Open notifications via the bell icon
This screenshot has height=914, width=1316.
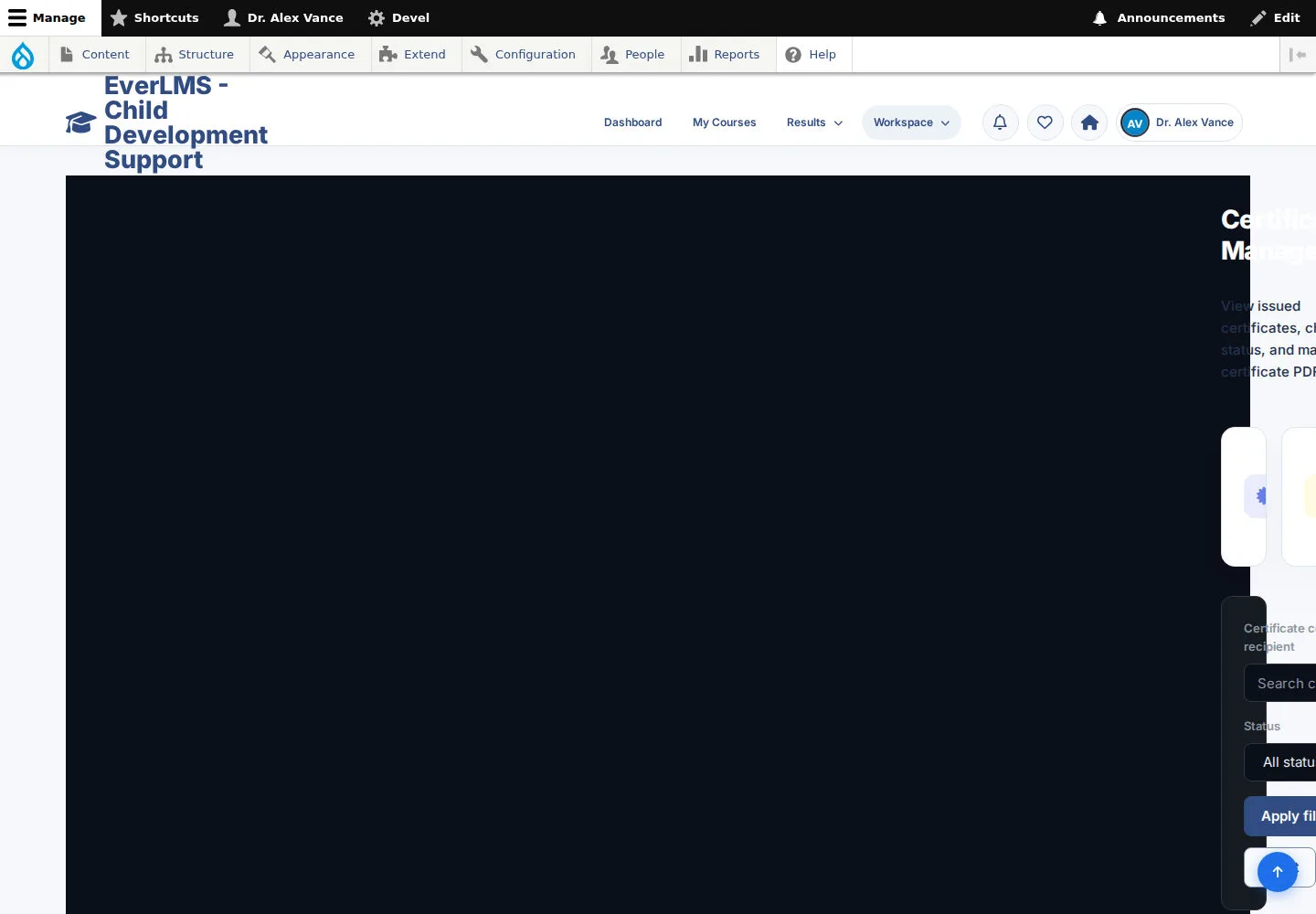coord(1001,122)
